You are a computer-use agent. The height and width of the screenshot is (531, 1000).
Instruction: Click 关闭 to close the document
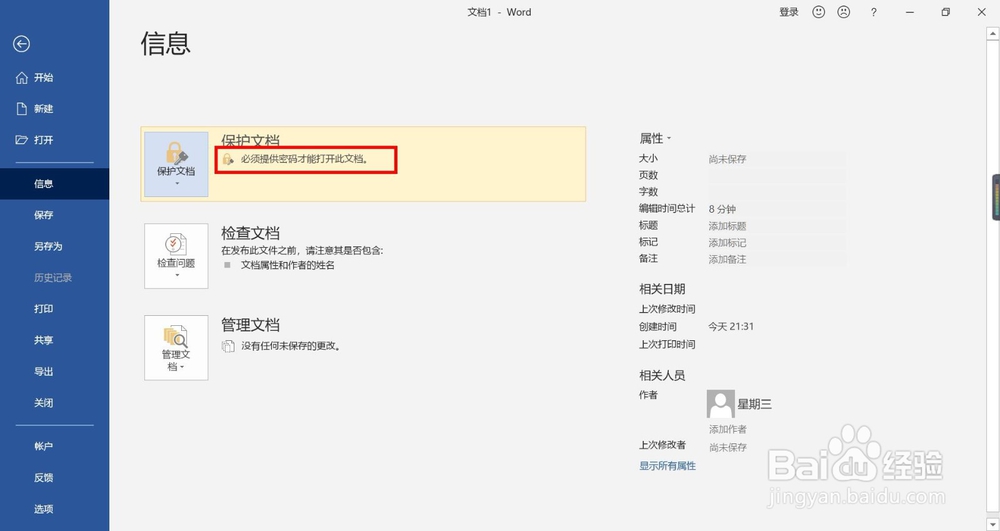tap(43, 402)
